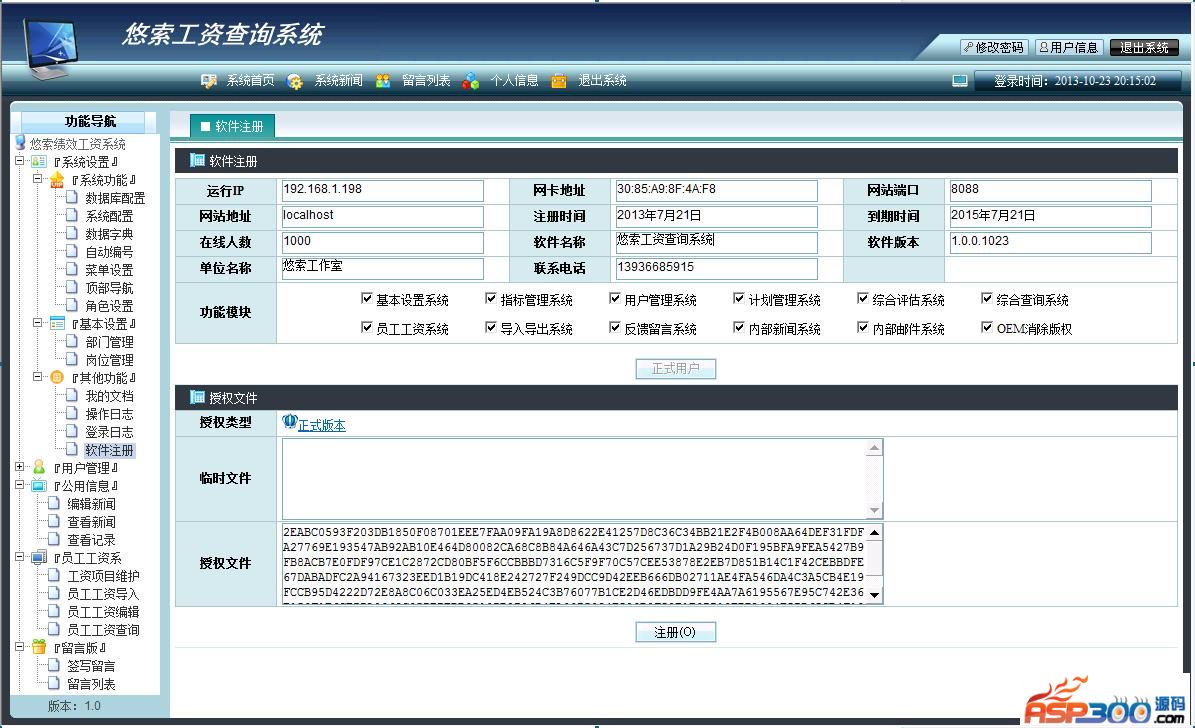This screenshot has width=1195, height=728.
Task: Toggle the 综合查询系统 checkbox
Action: pyautogui.click(x=987, y=299)
